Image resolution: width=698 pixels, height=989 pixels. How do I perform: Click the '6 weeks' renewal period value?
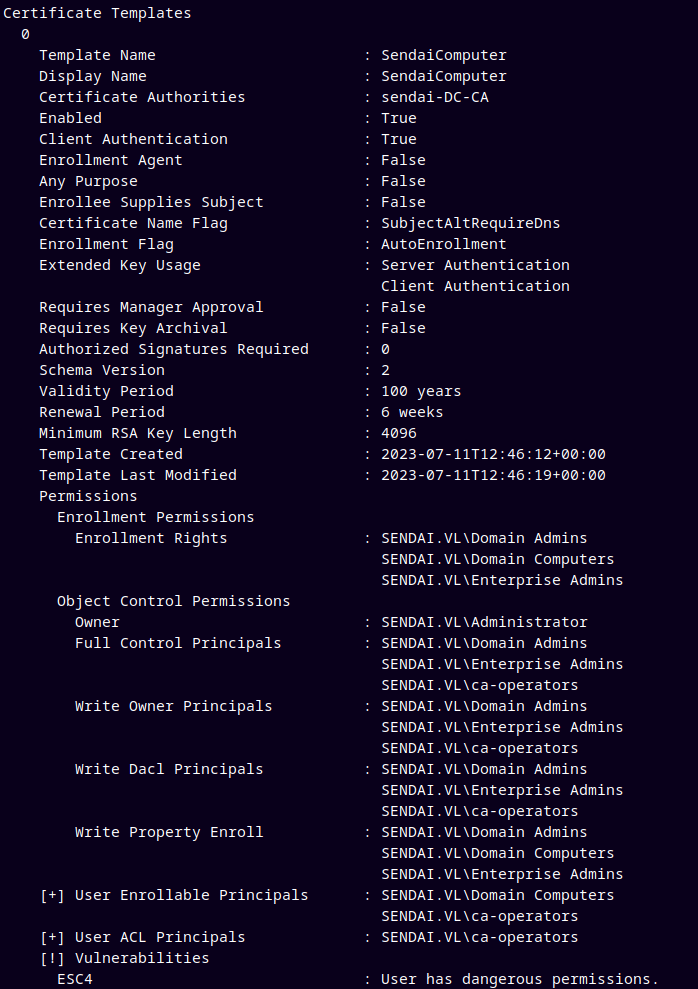412,412
